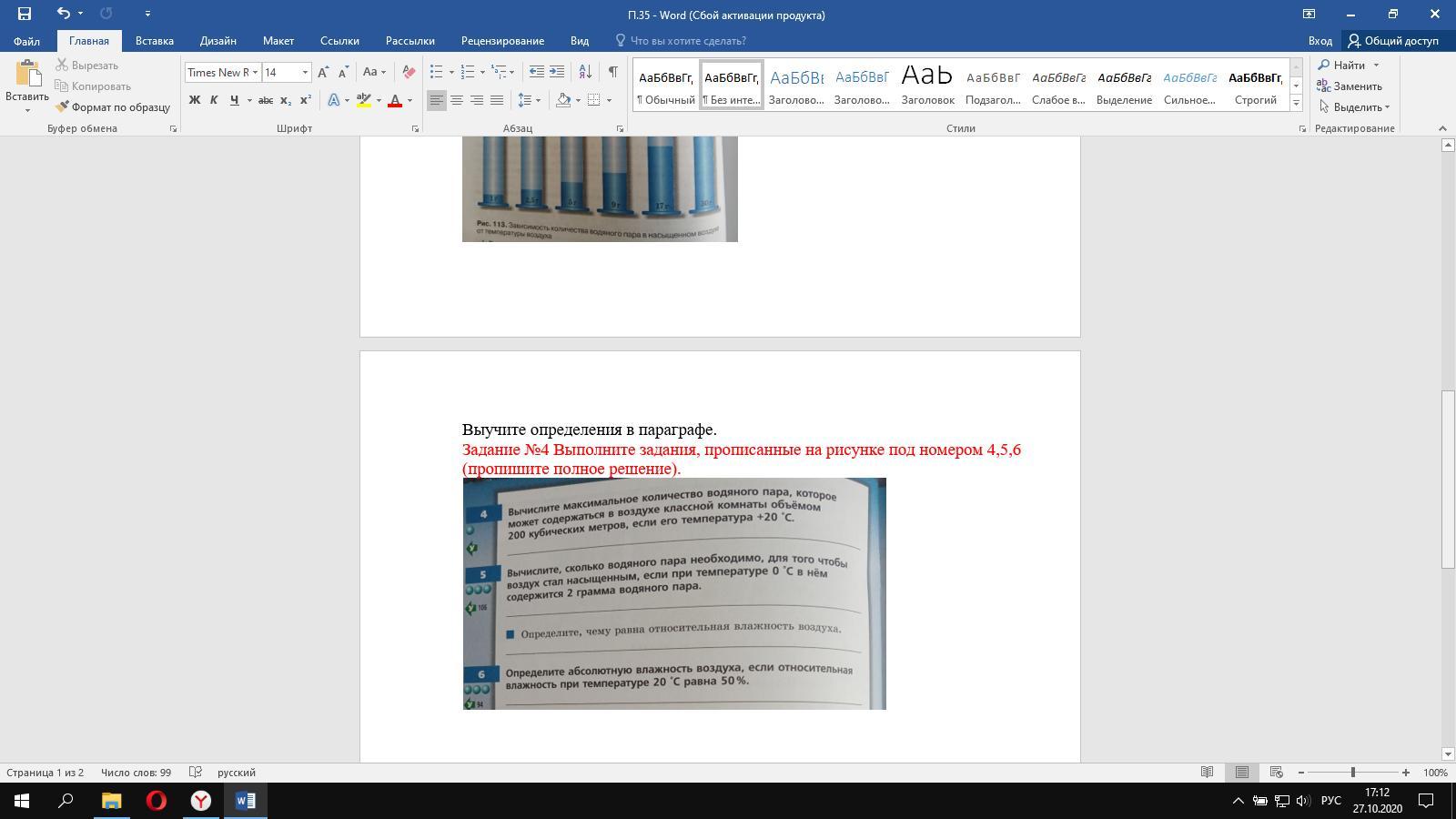Image resolution: width=1456 pixels, height=819 pixels.
Task: Click the increase font size icon
Action: click(323, 72)
